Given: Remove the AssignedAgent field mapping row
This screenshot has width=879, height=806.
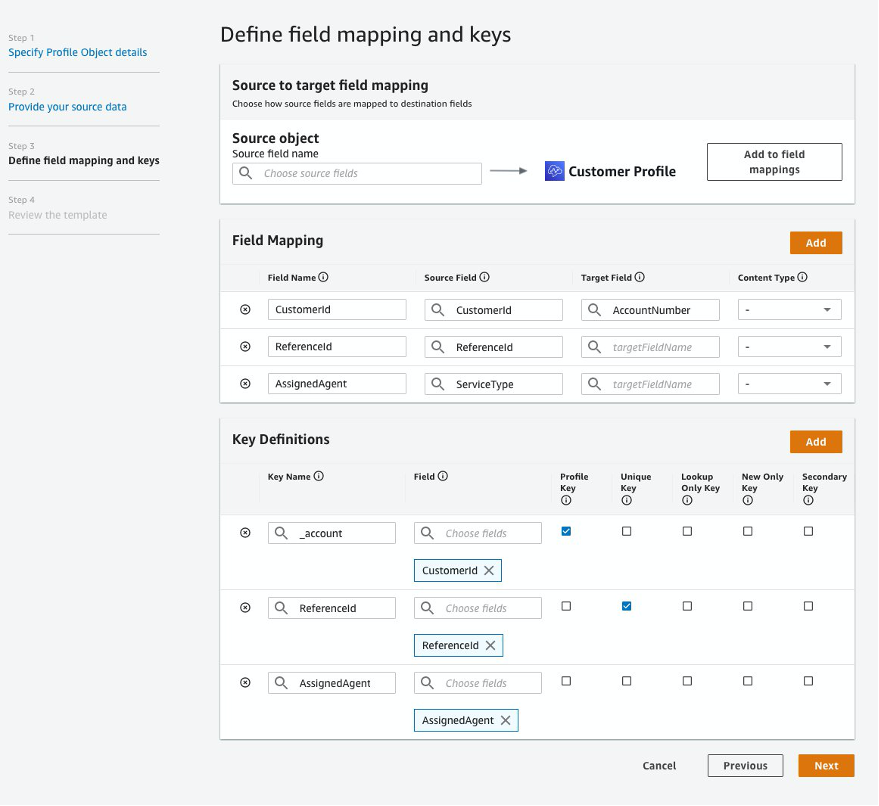Looking at the screenshot, I should pos(245,384).
